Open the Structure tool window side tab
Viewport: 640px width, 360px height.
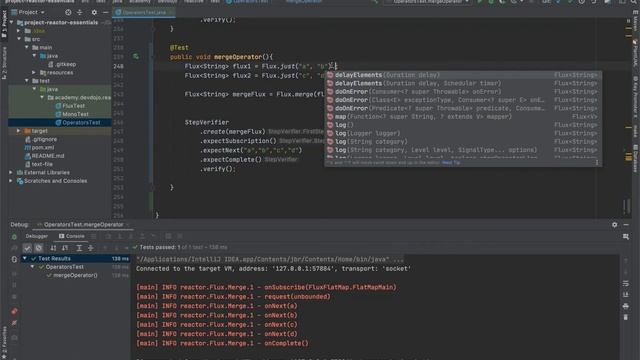(x=4, y=63)
